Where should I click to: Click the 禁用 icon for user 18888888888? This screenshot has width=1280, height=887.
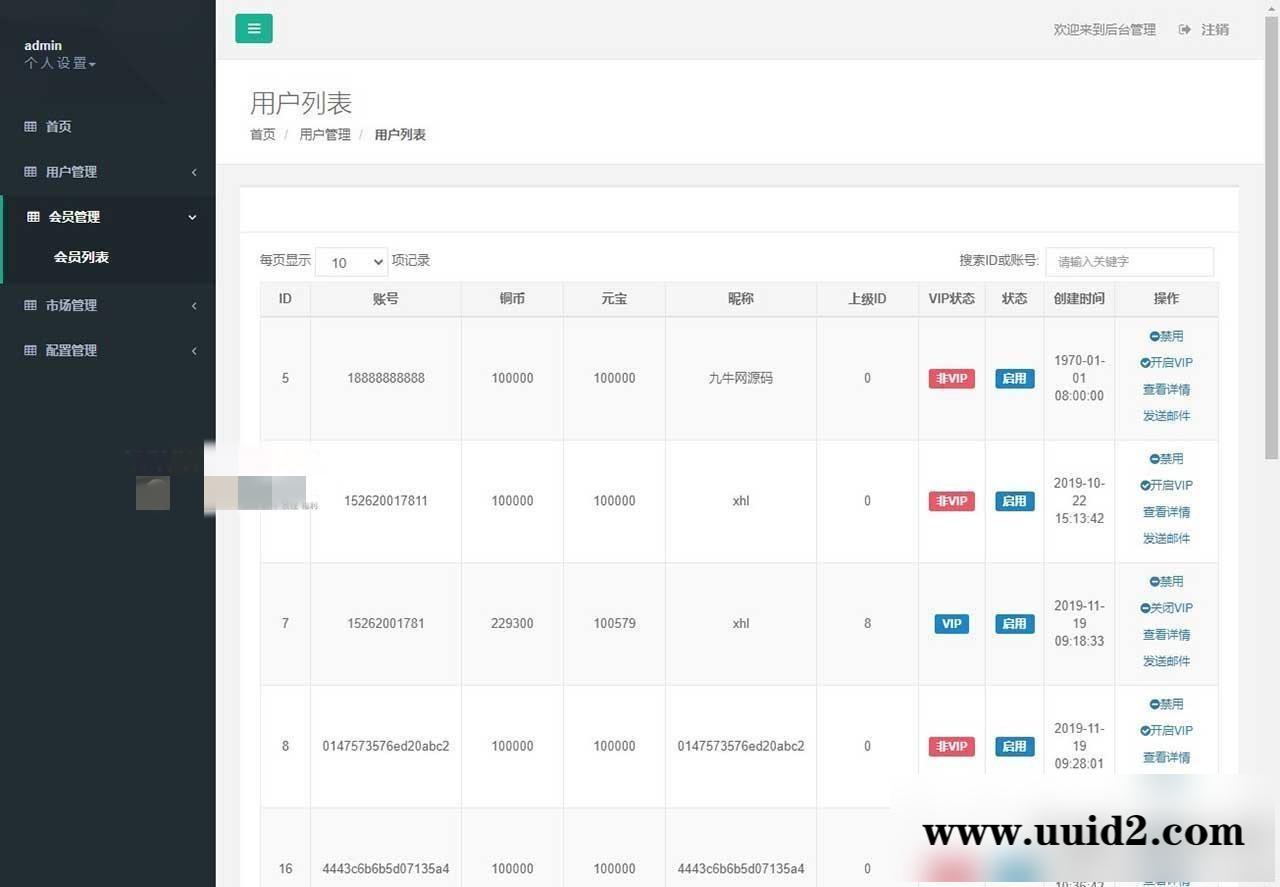point(1166,336)
